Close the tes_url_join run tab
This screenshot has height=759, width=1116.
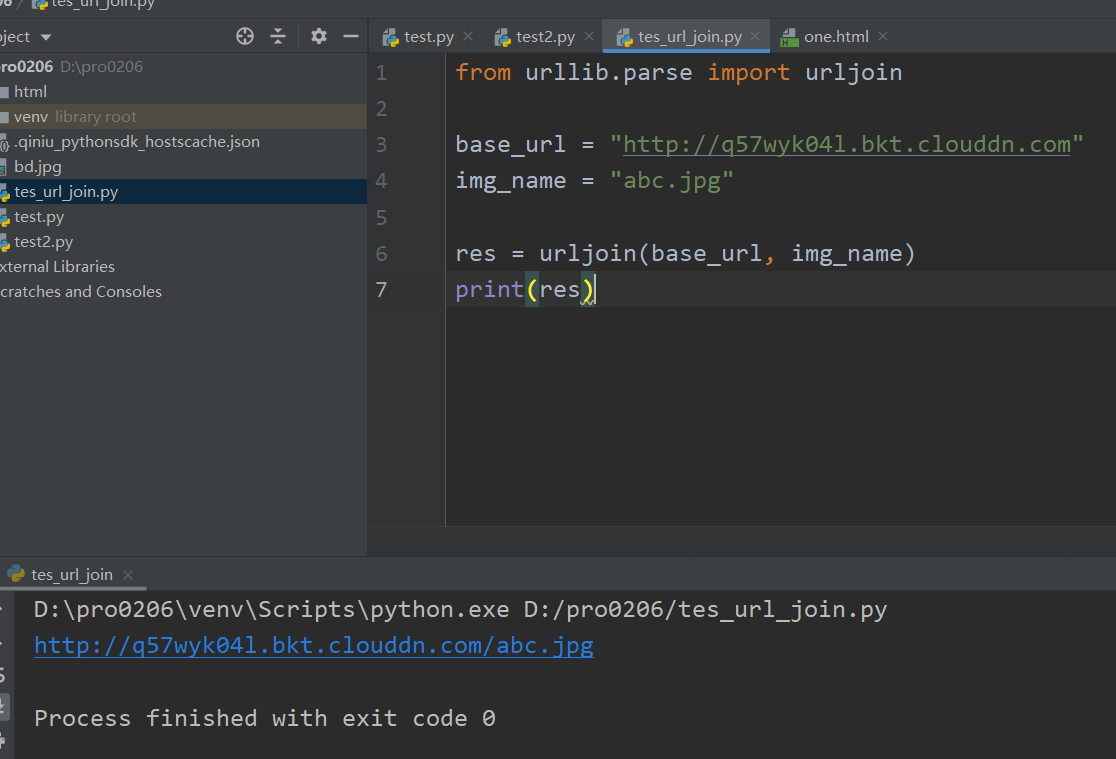[128, 575]
